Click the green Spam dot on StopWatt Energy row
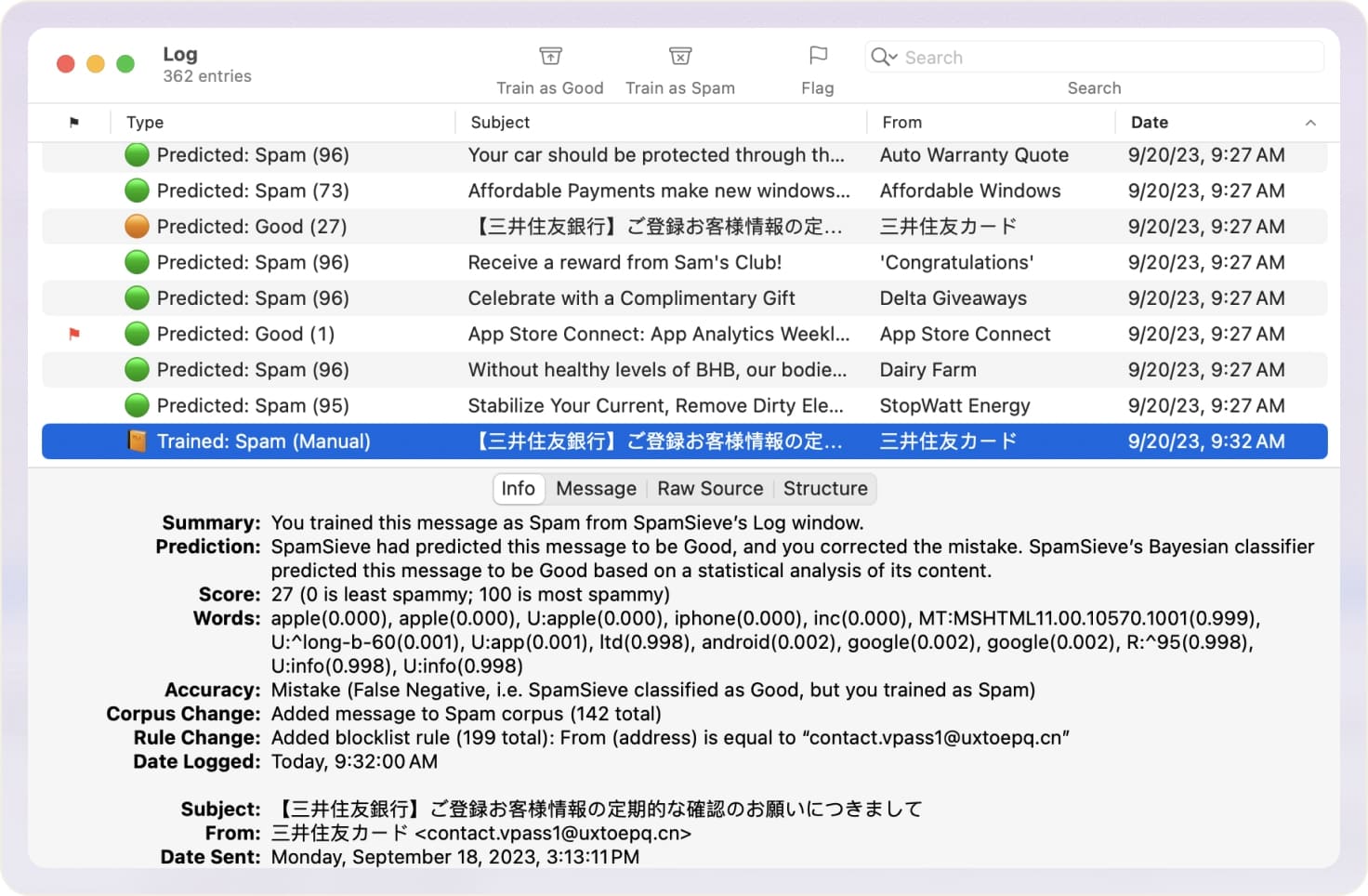Image resolution: width=1368 pixels, height=896 pixels. (x=136, y=405)
